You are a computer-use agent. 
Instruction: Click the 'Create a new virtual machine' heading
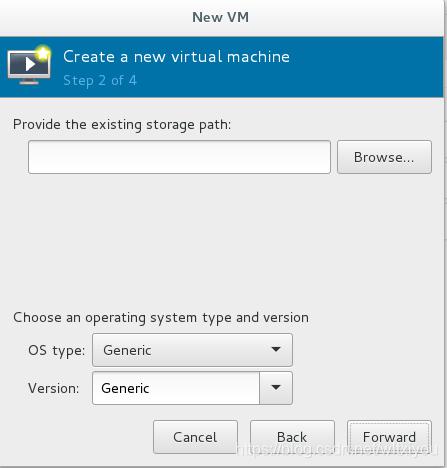tap(176, 57)
